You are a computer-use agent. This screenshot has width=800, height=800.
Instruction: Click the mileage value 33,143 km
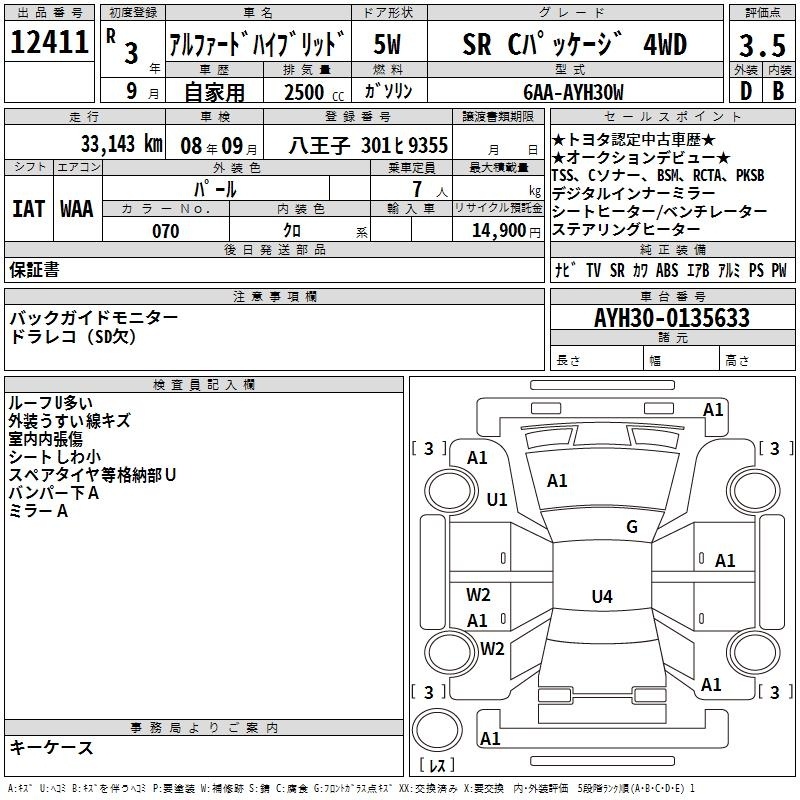coord(120,144)
